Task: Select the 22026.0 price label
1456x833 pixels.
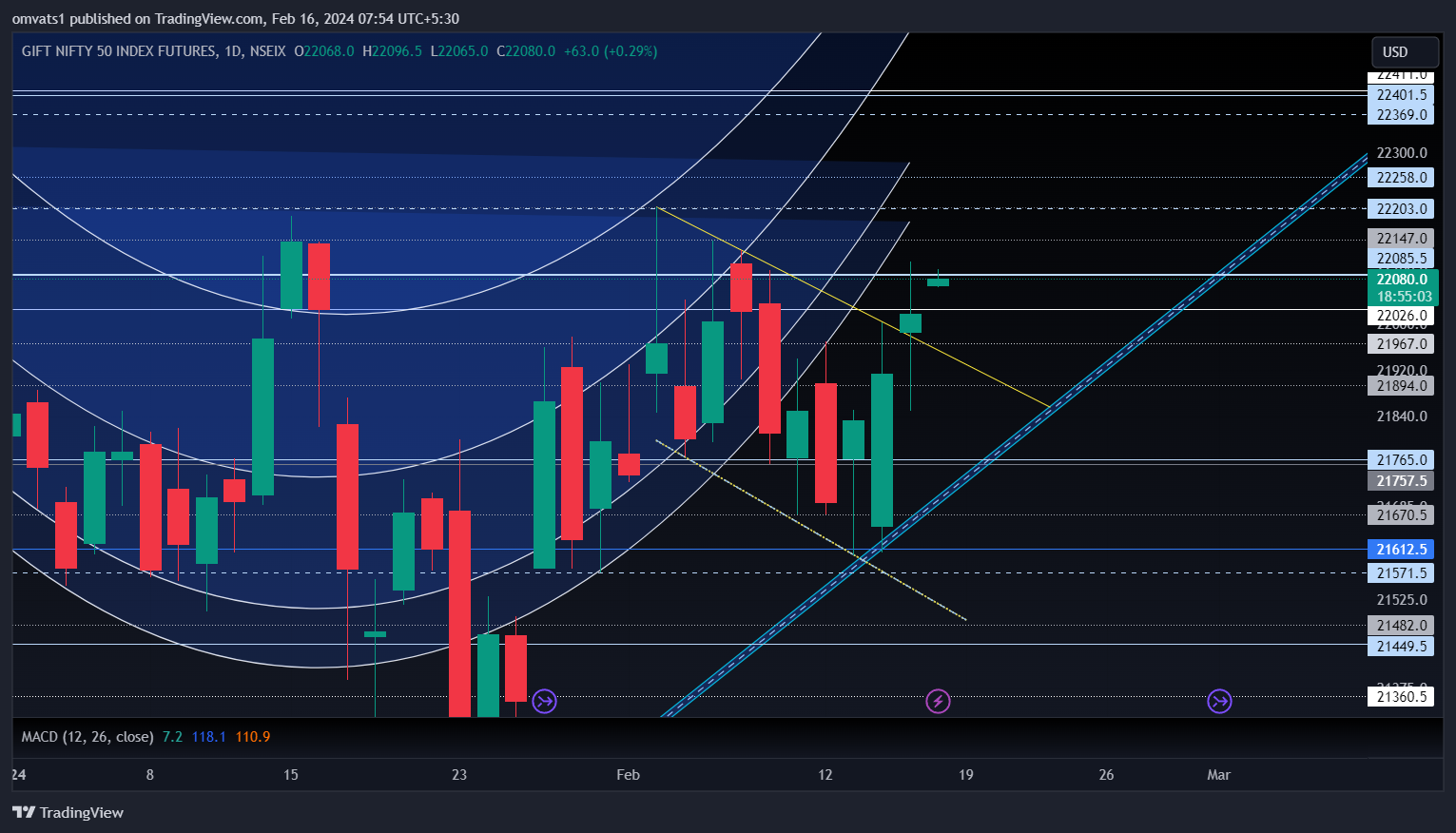Action: pyautogui.click(x=1402, y=316)
